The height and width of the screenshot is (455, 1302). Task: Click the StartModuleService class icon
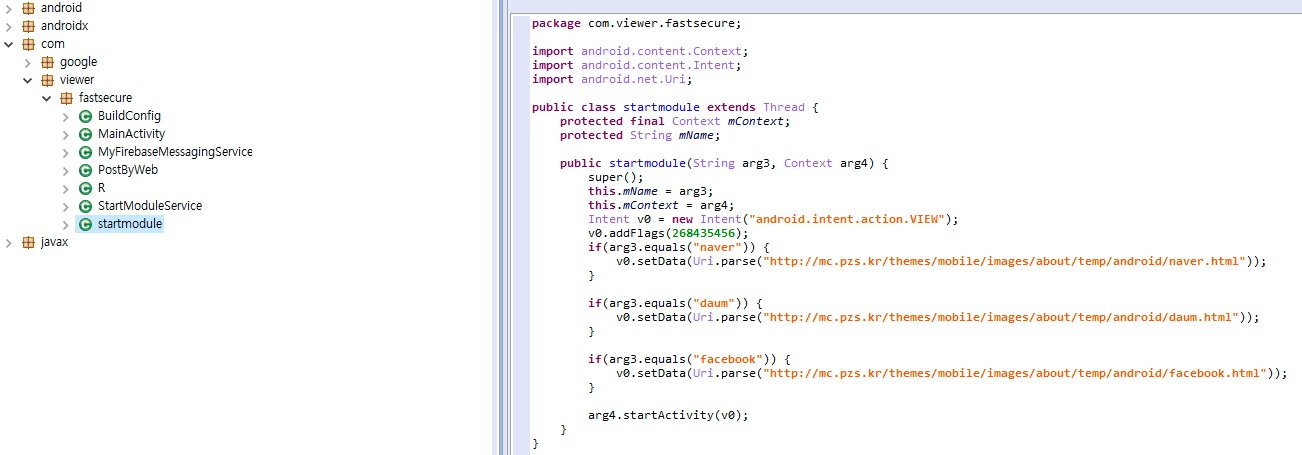coord(85,206)
